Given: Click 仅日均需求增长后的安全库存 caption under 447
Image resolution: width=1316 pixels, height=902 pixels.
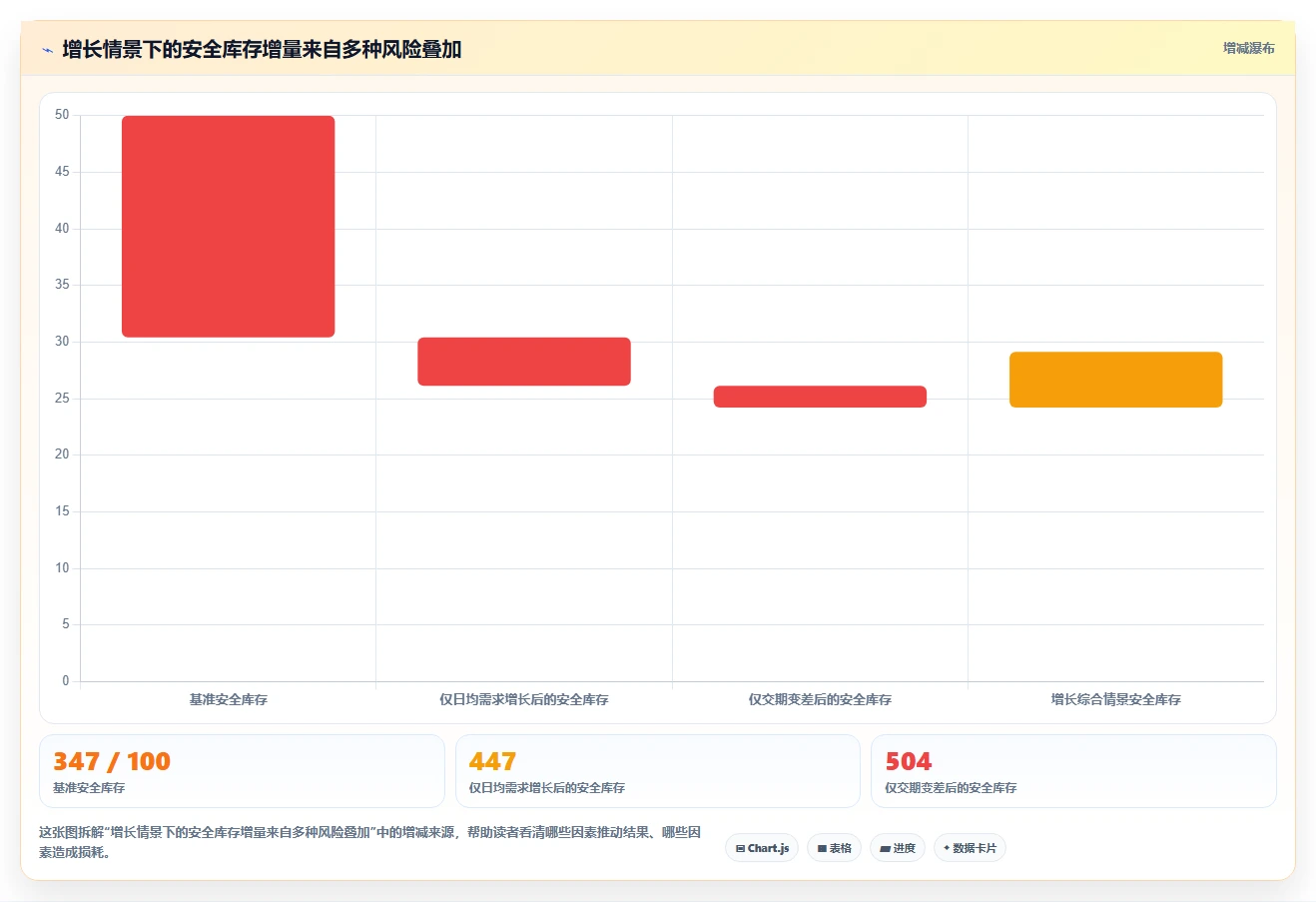Looking at the screenshot, I should point(547,788).
